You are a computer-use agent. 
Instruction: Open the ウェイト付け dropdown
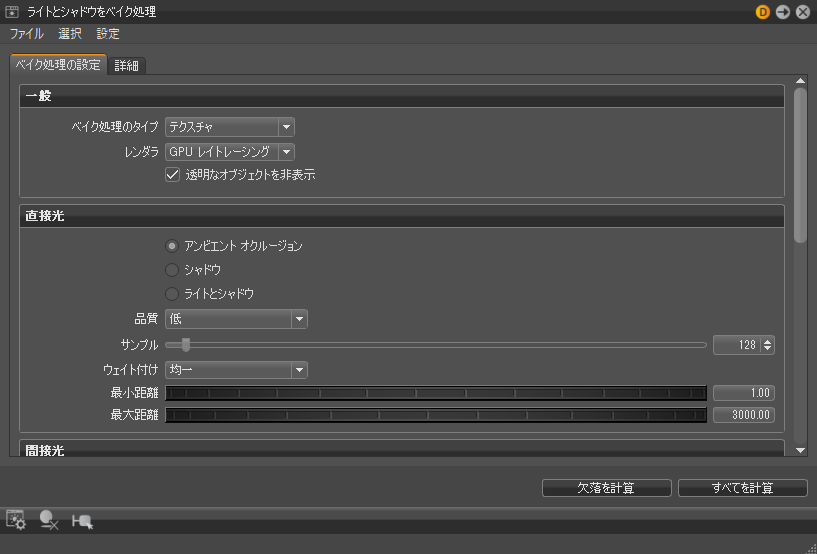[236, 370]
